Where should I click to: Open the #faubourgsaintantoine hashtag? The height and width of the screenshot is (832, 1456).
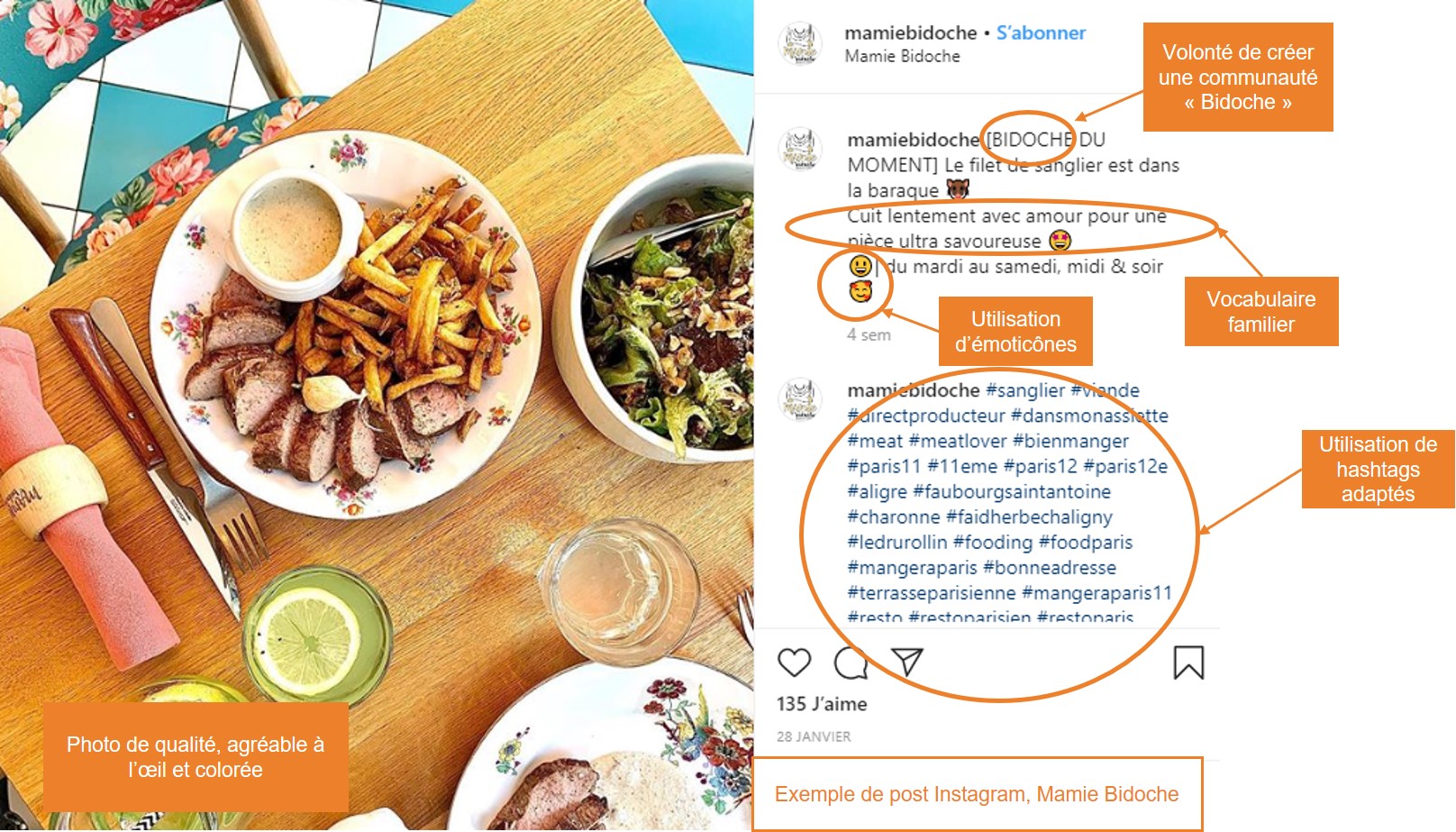click(x=1012, y=492)
